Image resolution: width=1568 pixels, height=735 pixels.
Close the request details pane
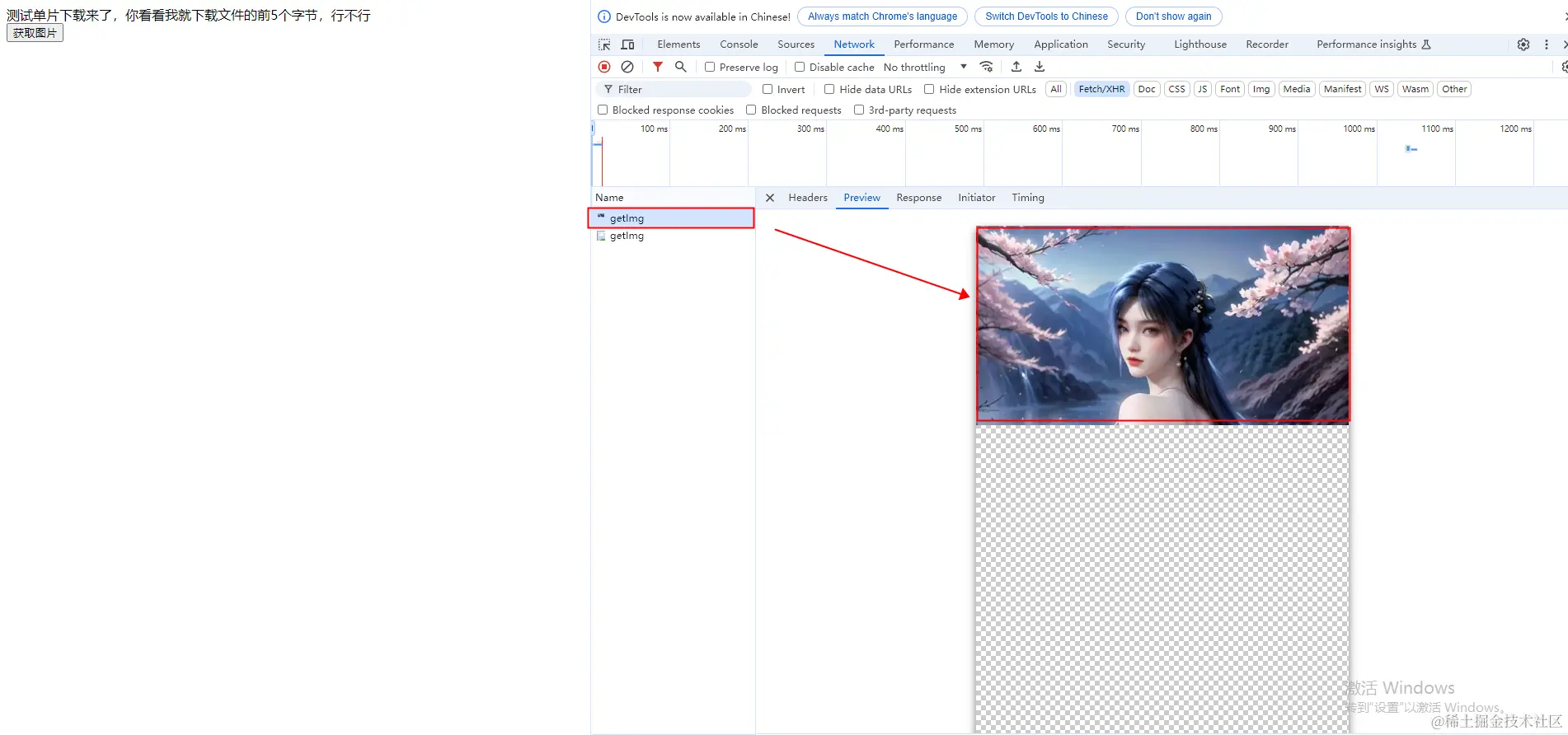[770, 198]
